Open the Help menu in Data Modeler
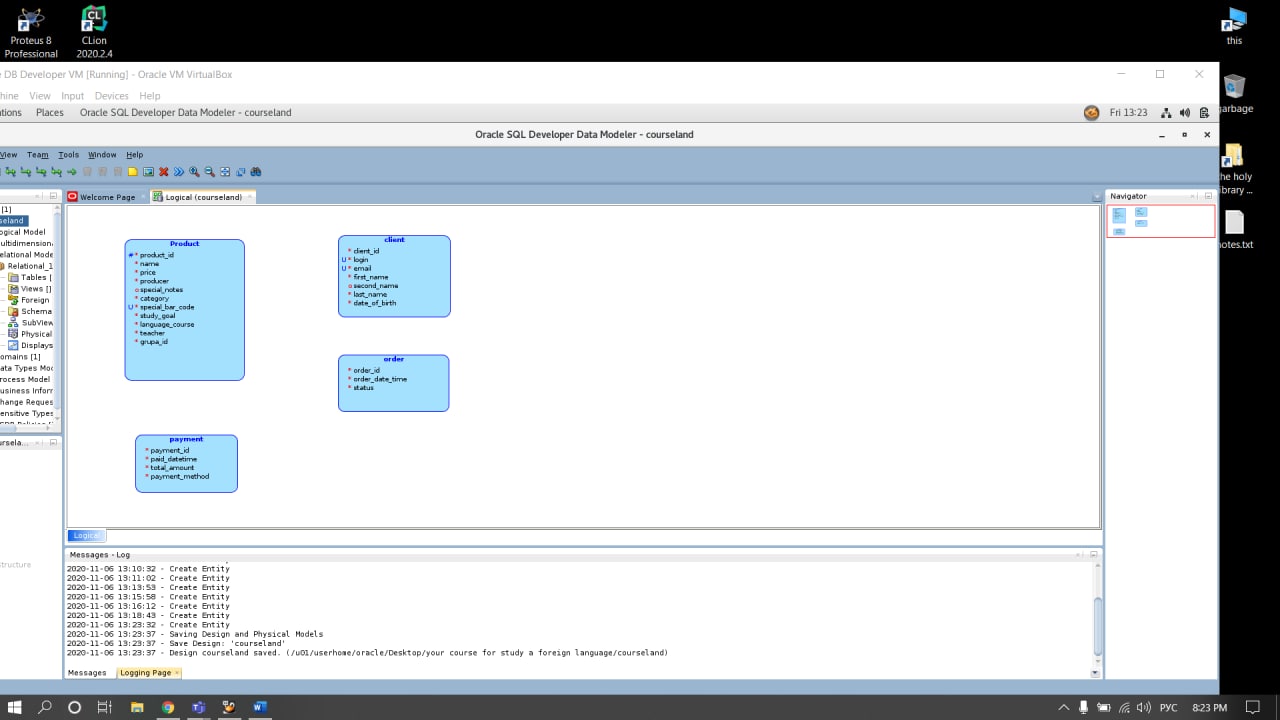 click(x=134, y=155)
